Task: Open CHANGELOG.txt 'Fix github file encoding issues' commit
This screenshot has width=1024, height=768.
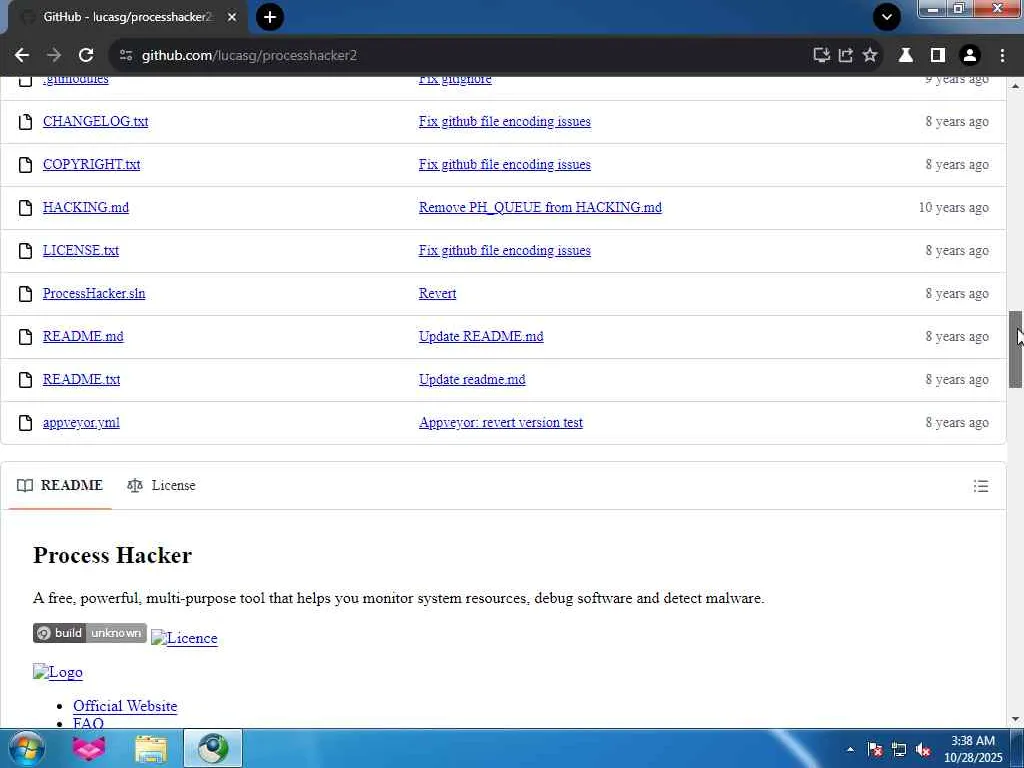Action: (505, 121)
